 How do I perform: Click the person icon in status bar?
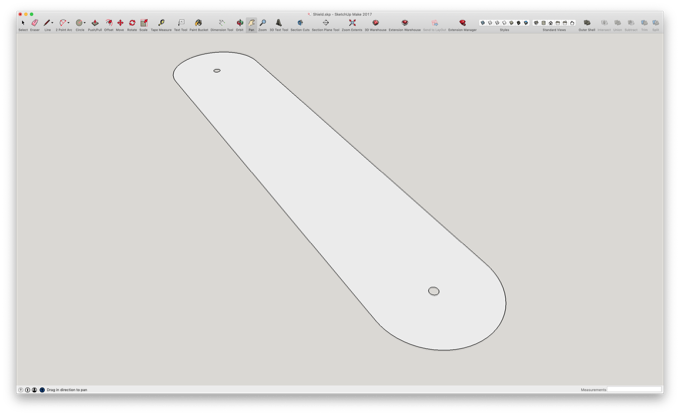[x=34, y=390]
